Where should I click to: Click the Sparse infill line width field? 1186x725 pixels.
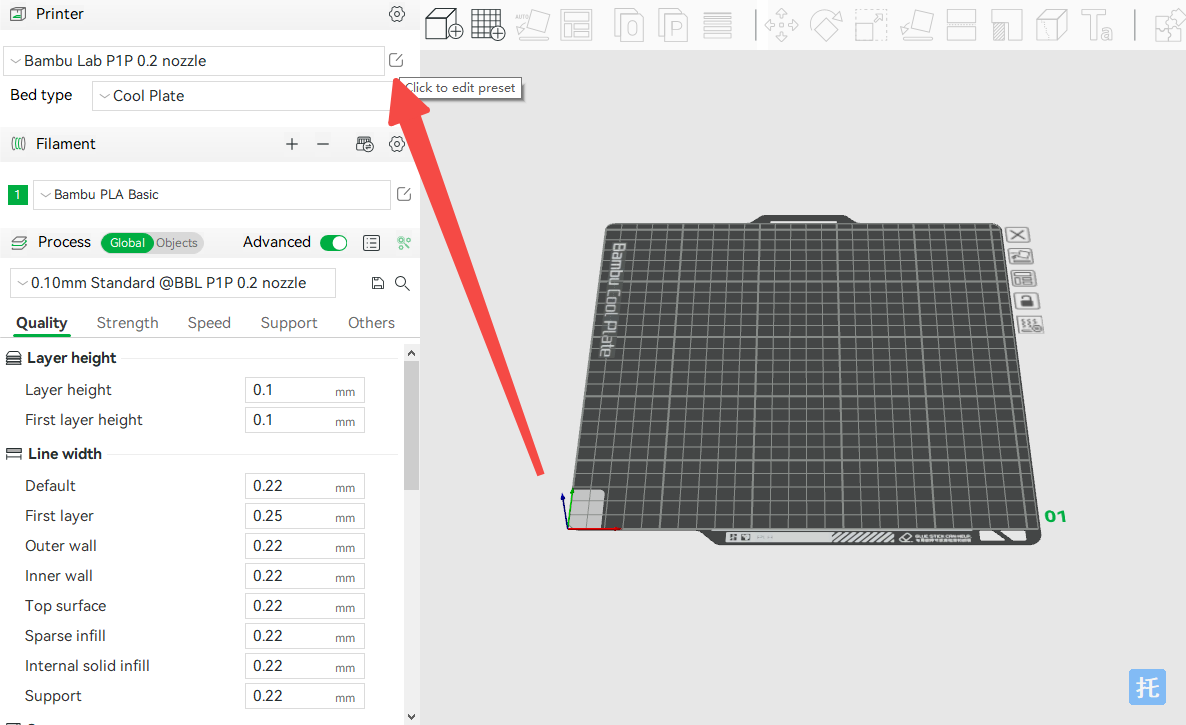[x=305, y=637]
